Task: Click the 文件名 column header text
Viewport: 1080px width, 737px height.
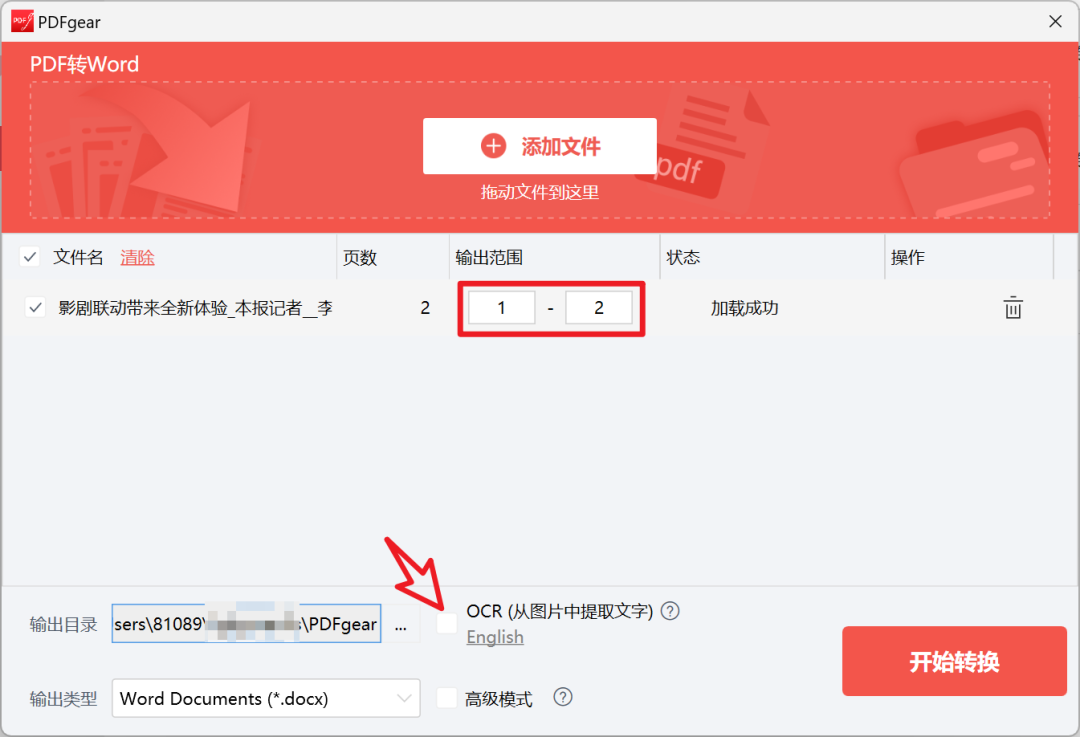Action: click(x=78, y=258)
